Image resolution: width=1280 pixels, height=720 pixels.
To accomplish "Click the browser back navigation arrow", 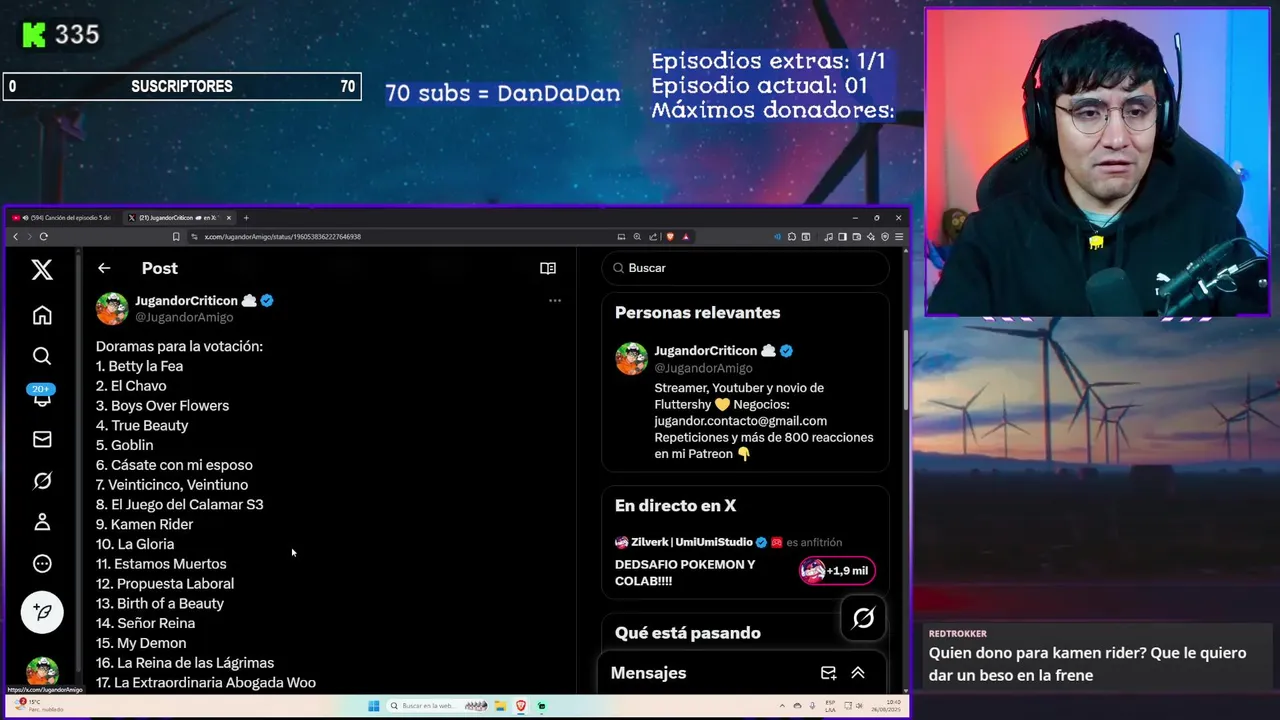I will [x=15, y=237].
